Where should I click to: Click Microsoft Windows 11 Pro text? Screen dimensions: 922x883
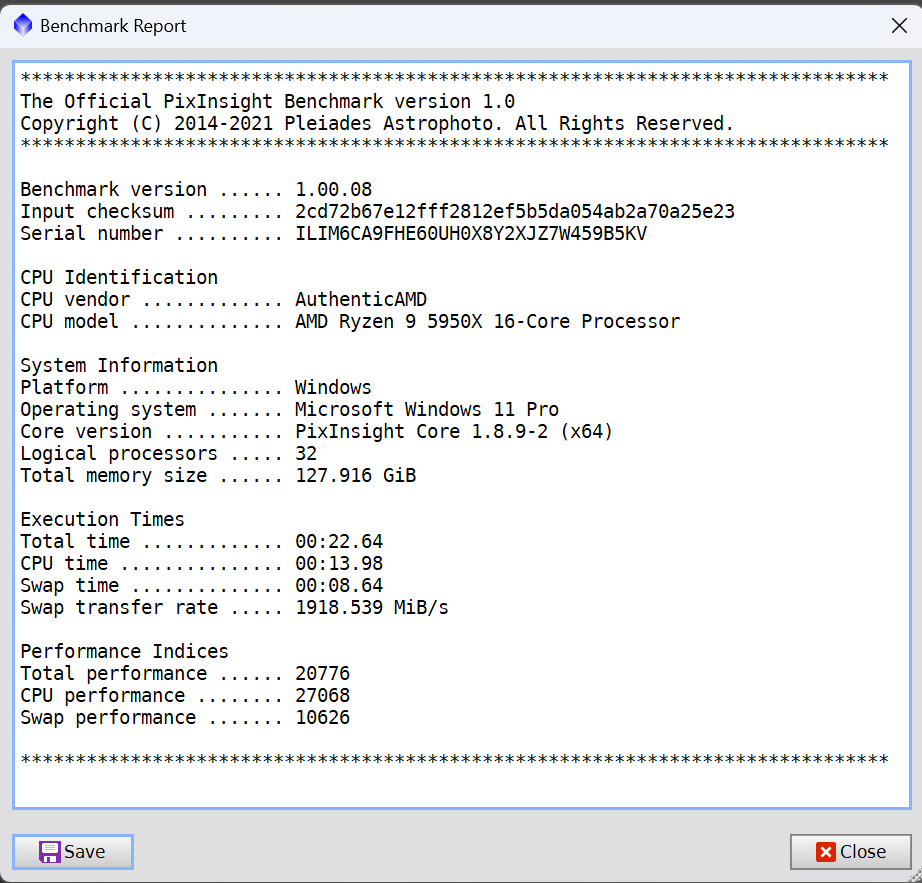[x=426, y=409]
